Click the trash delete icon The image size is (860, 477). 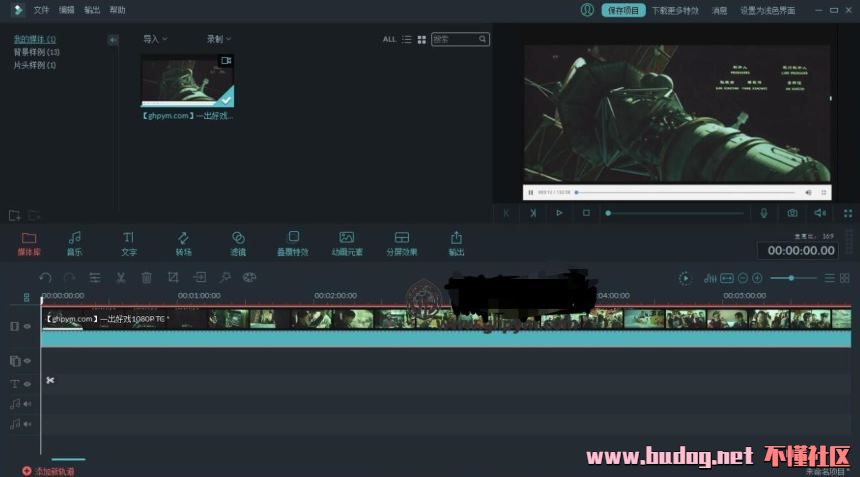point(146,277)
